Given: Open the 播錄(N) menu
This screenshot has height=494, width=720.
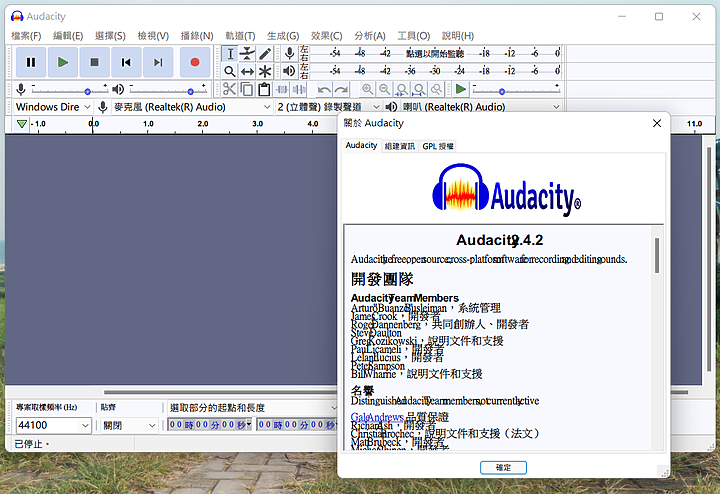Looking at the screenshot, I should [197, 35].
